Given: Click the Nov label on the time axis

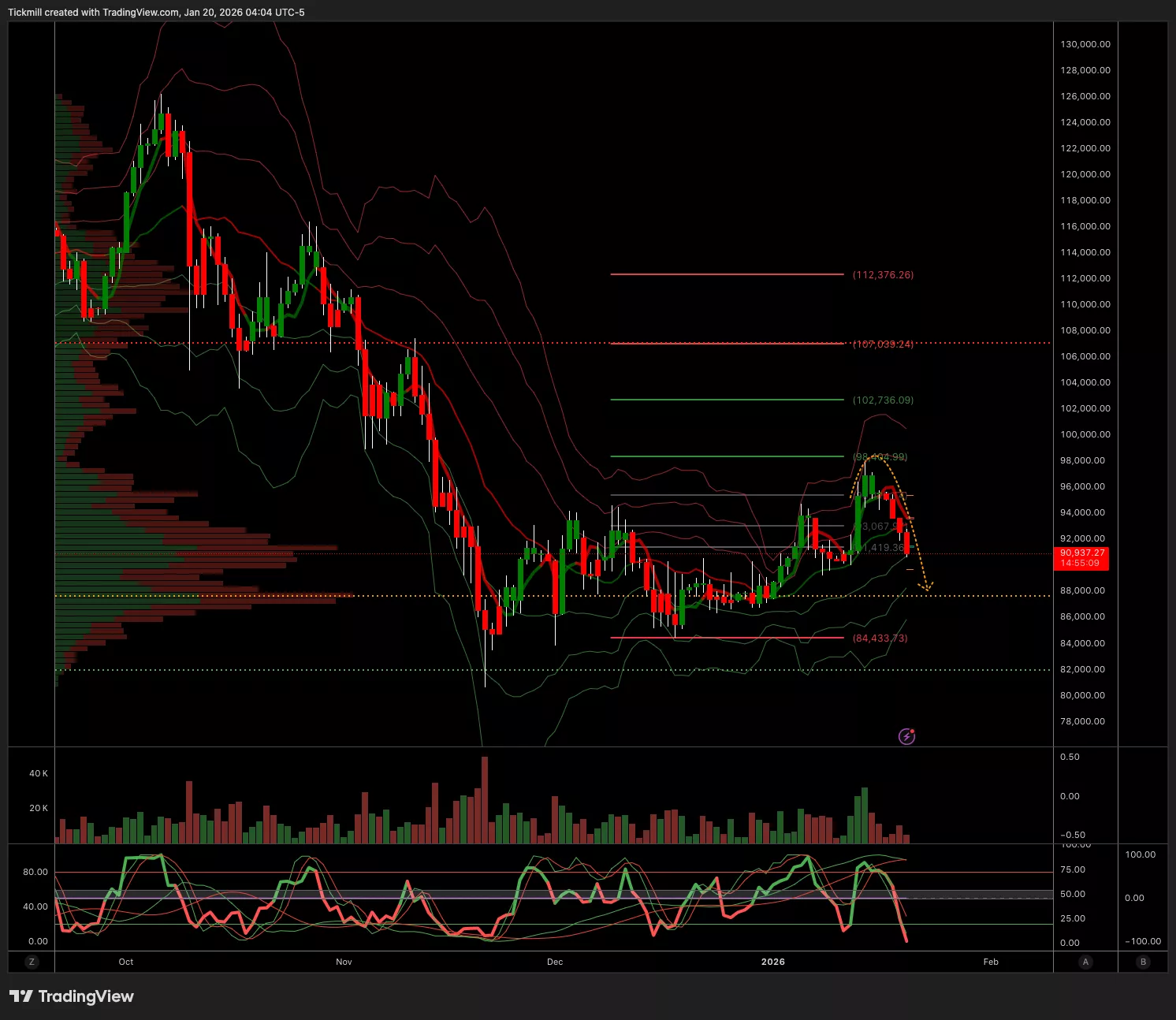Looking at the screenshot, I should (344, 962).
